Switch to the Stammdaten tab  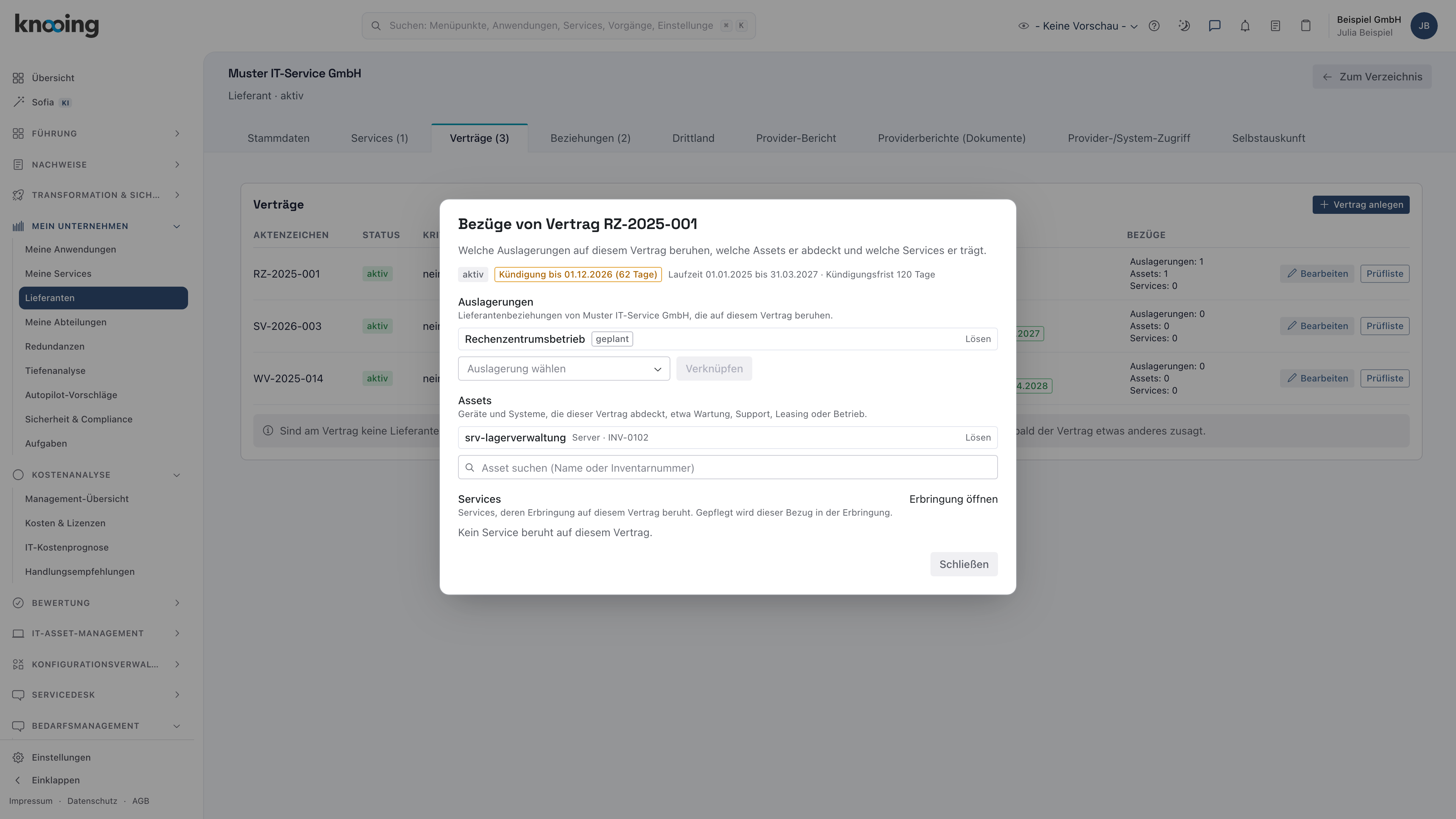pos(278,138)
